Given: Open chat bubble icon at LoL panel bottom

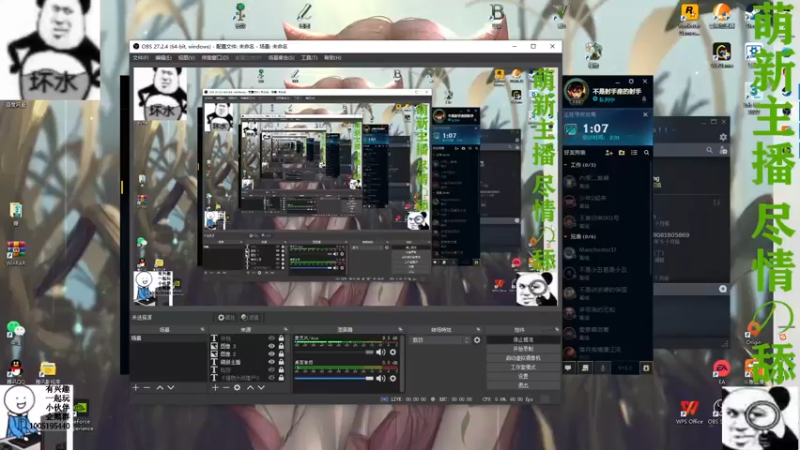Looking at the screenshot, I should point(568,368).
